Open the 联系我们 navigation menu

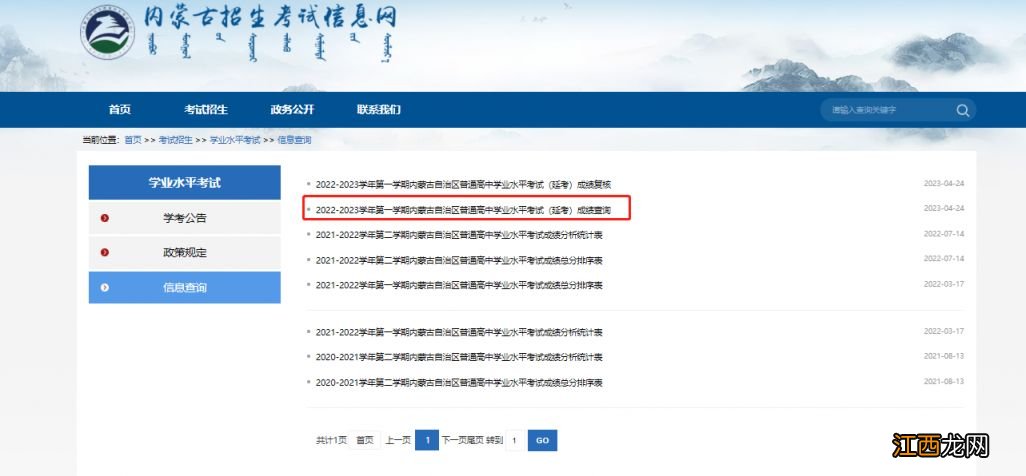click(379, 110)
